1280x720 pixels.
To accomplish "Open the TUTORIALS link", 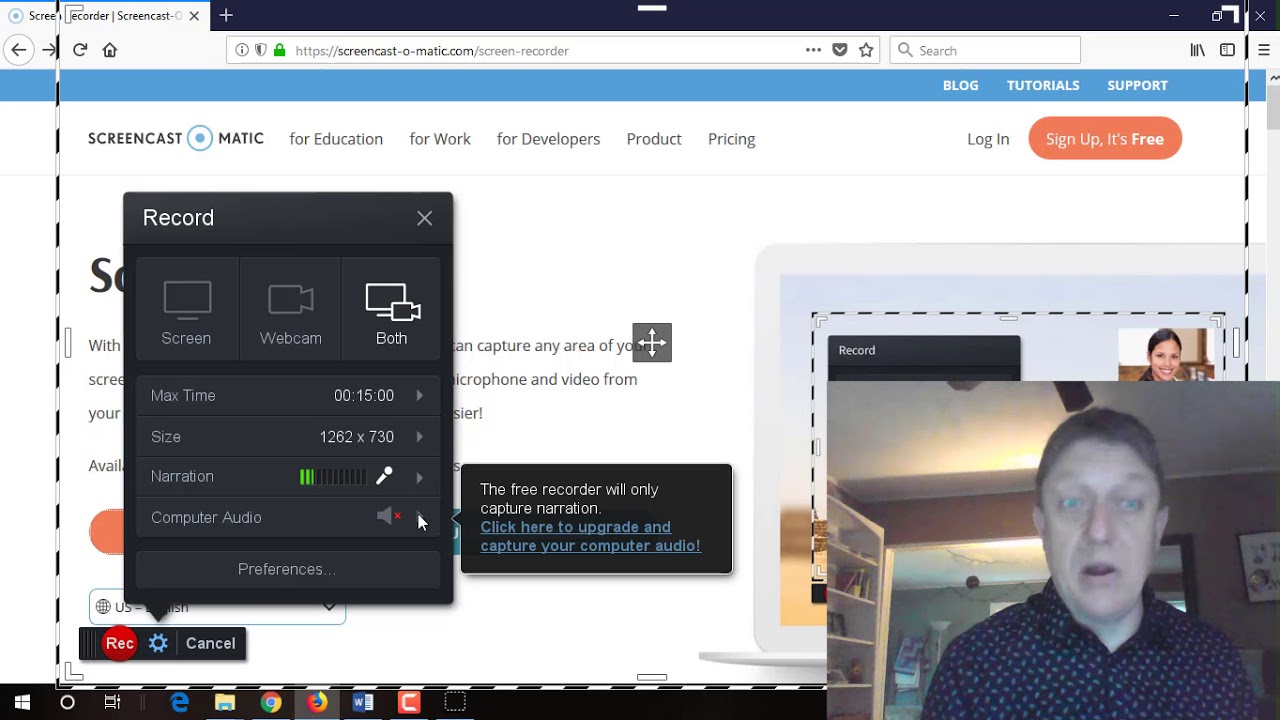I will 1043,85.
